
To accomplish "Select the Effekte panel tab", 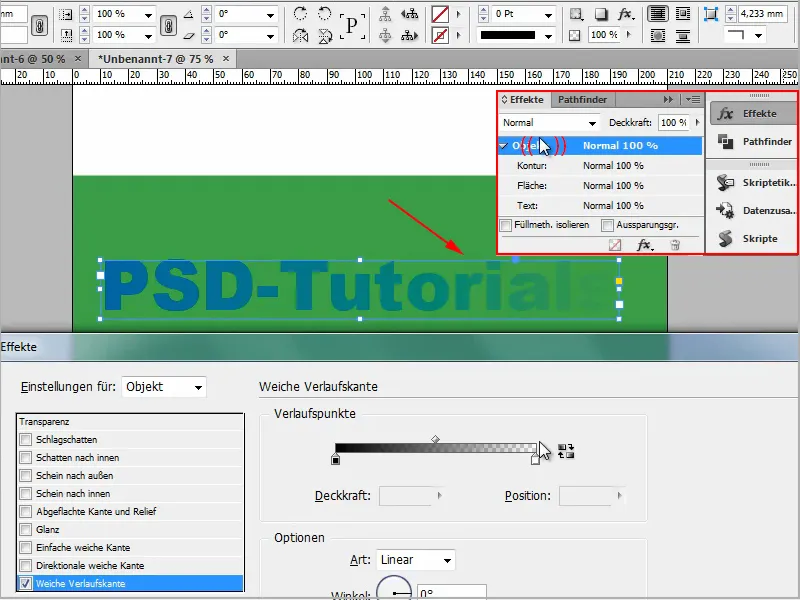I will [x=523, y=99].
